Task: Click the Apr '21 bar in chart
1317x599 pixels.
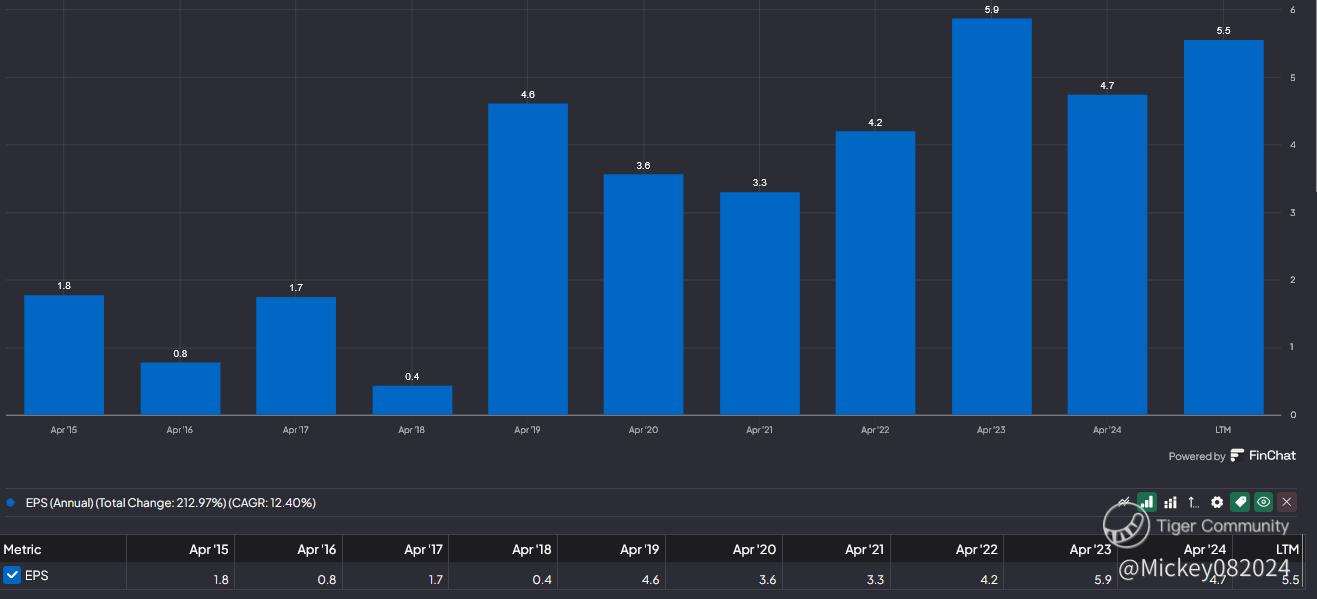Action: coord(760,303)
